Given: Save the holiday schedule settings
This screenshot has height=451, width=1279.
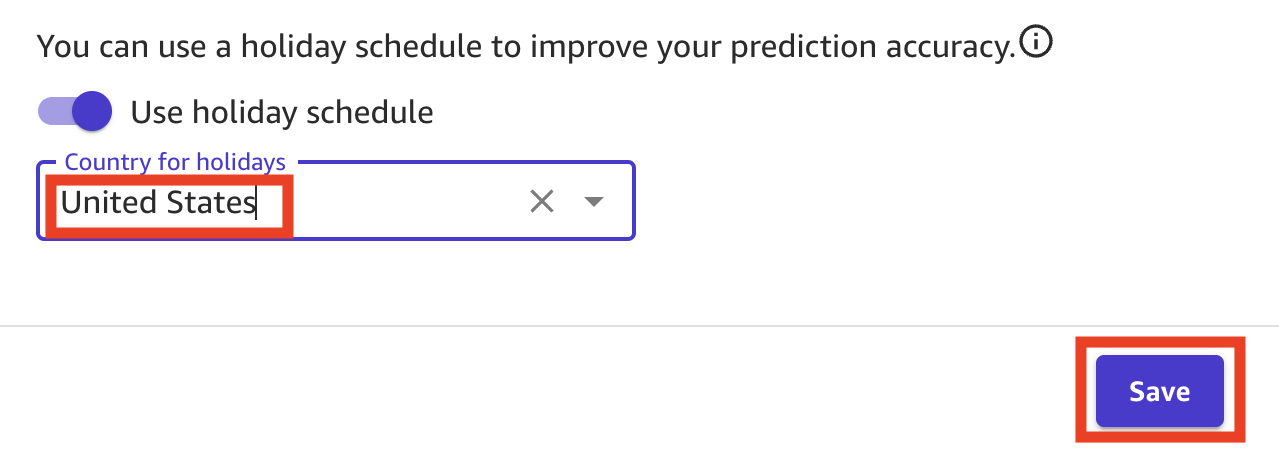Looking at the screenshot, I should click(1159, 391).
